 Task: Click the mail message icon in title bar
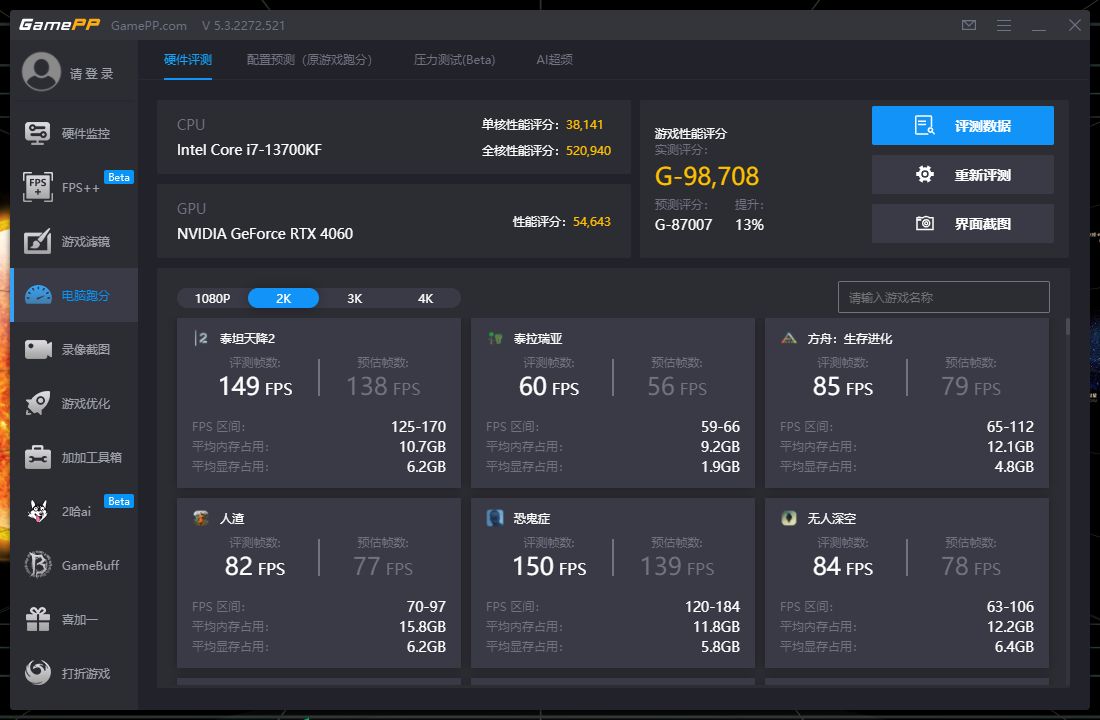[969, 25]
